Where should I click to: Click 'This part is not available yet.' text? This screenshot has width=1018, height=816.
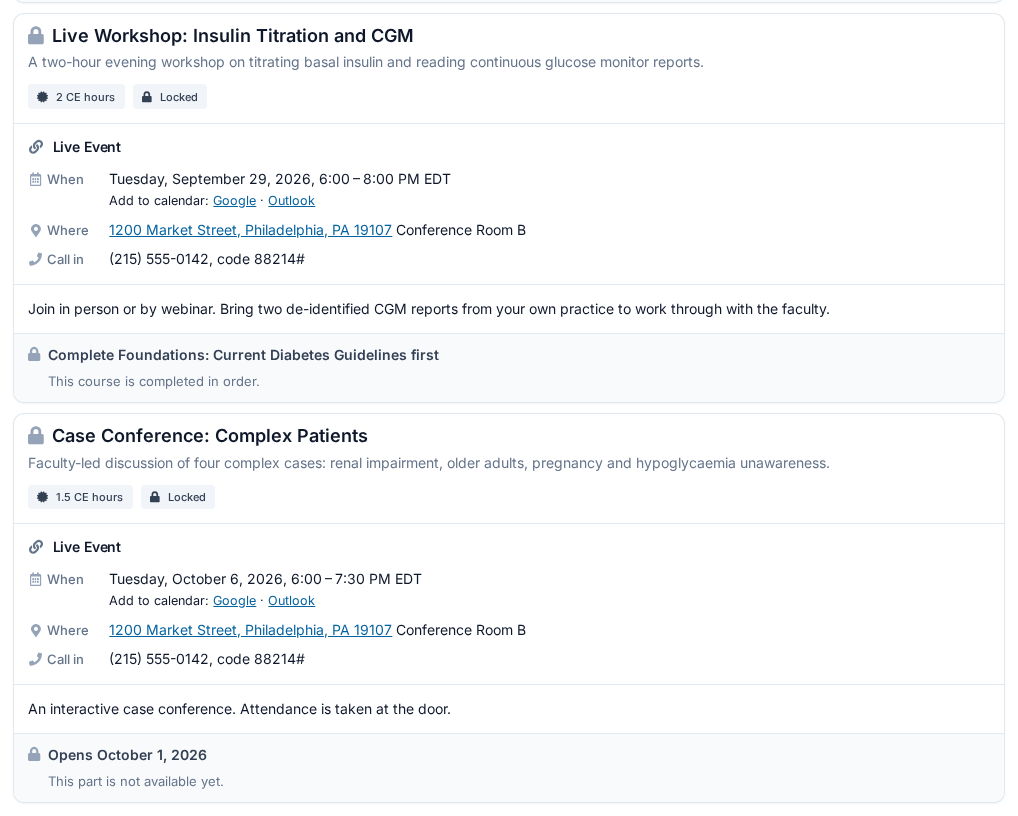pyautogui.click(x=136, y=782)
